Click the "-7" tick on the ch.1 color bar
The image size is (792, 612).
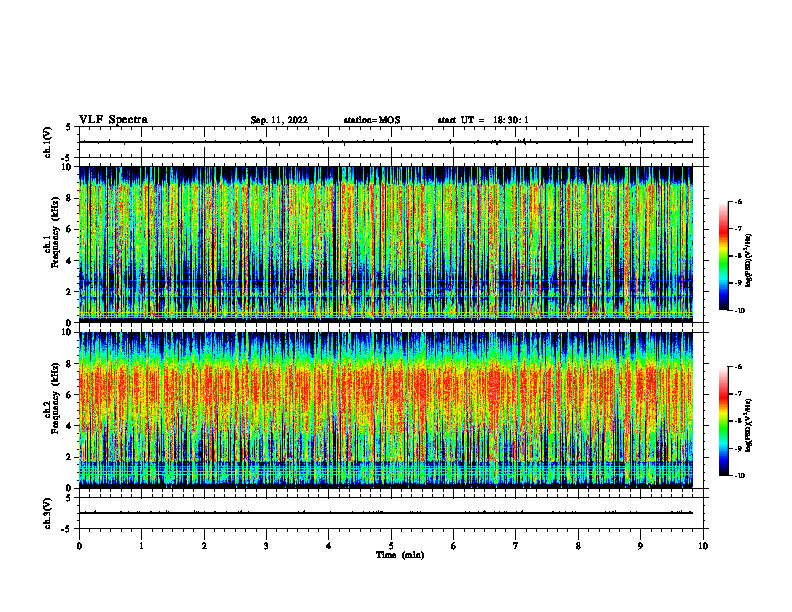pyautogui.click(x=738, y=229)
